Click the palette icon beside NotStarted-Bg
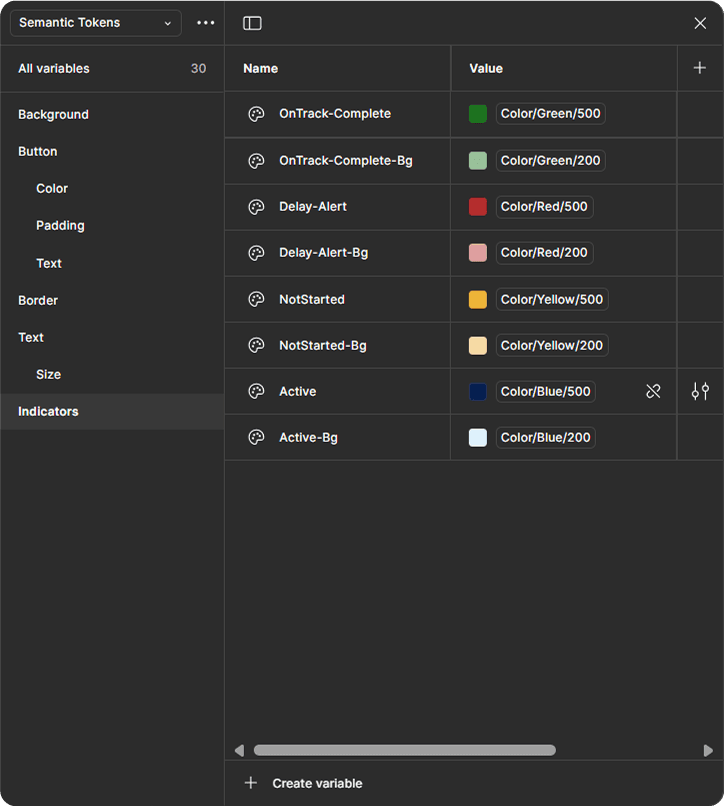The width and height of the screenshot is (725, 807). pyautogui.click(x=256, y=345)
